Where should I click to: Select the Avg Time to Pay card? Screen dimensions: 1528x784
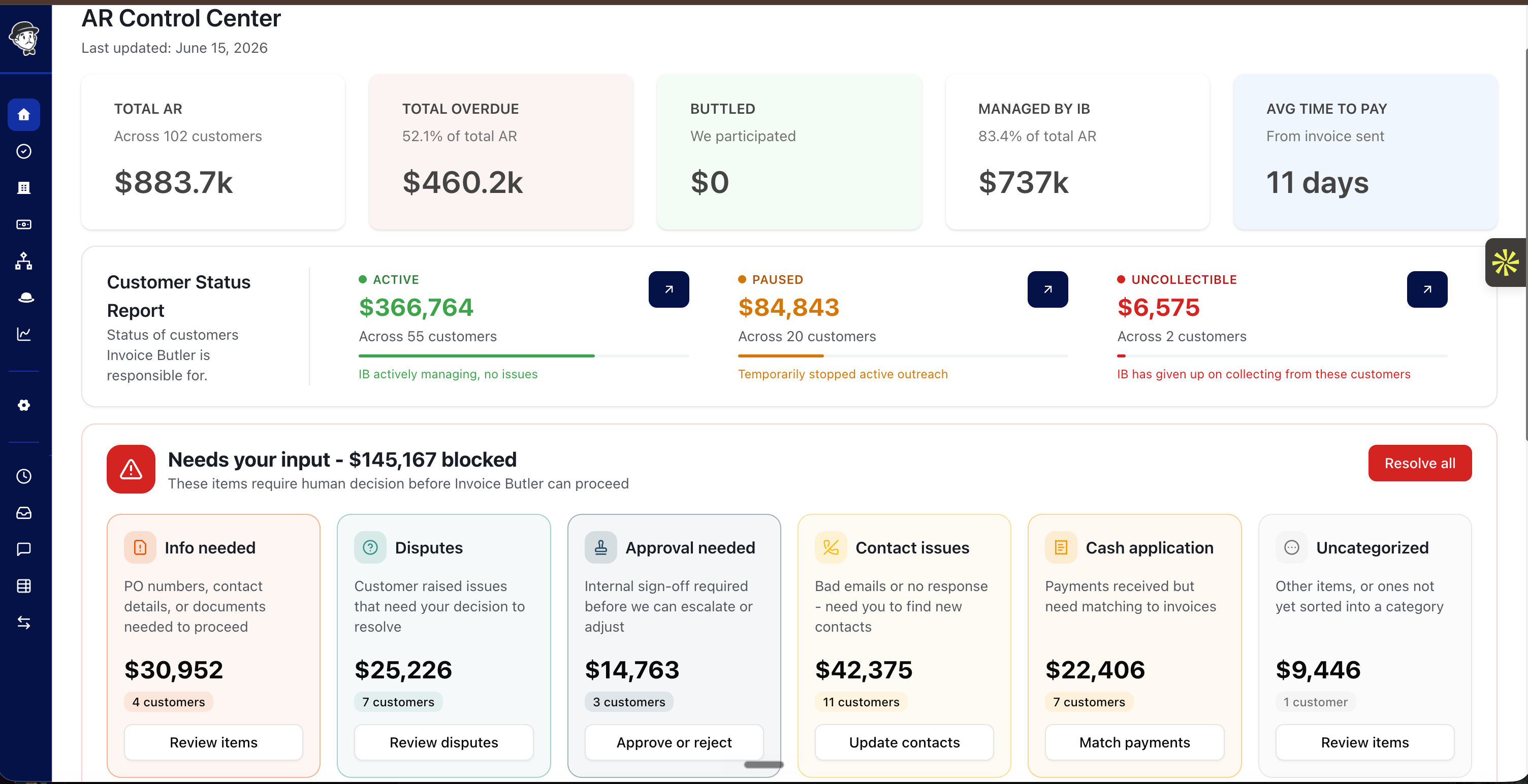pyautogui.click(x=1365, y=152)
